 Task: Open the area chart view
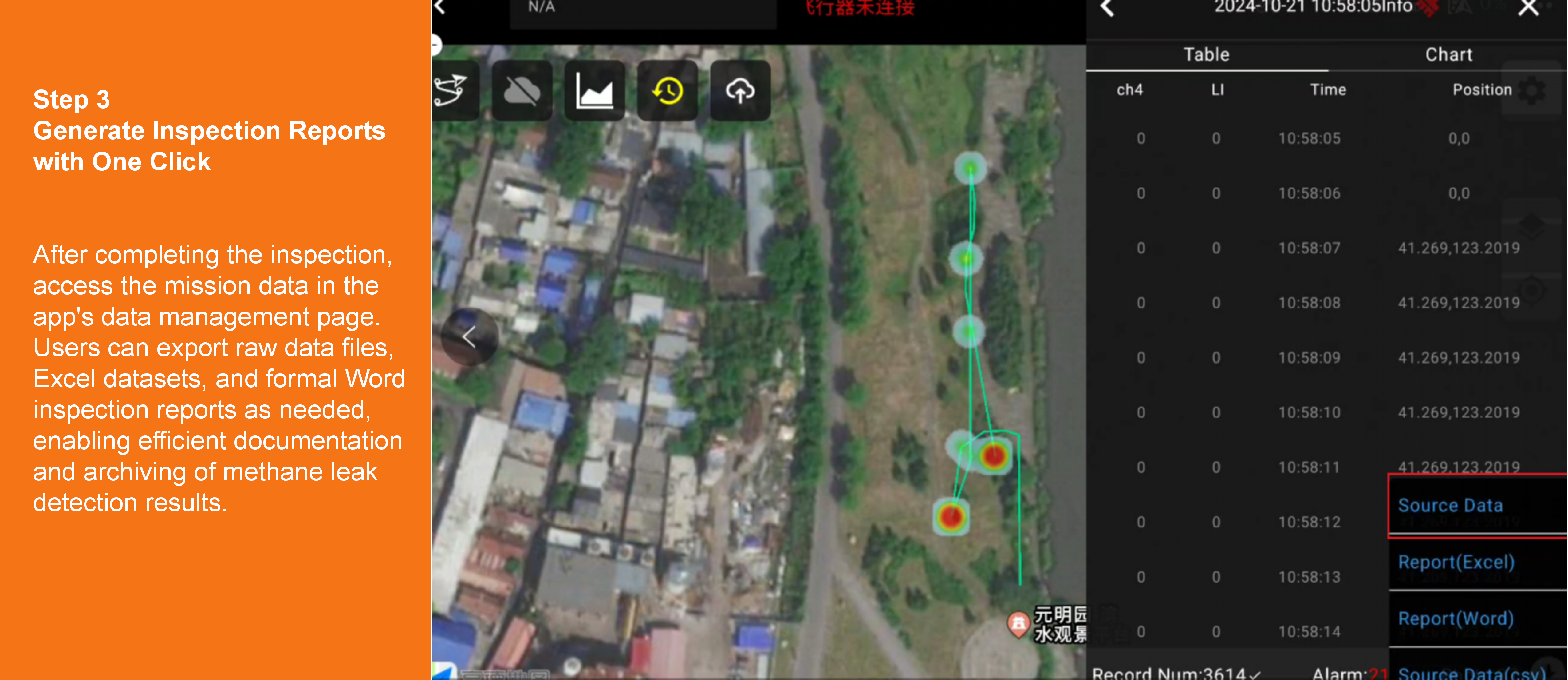click(x=594, y=91)
